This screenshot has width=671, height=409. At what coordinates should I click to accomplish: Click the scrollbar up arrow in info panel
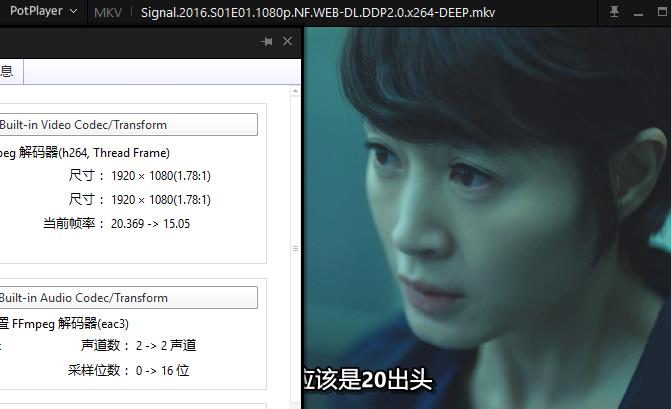tap(295, 91)
